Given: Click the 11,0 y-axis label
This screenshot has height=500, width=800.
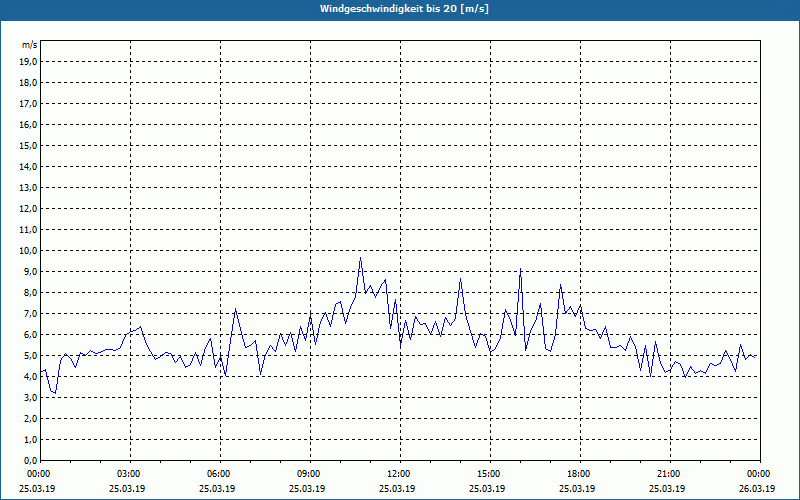Looking at the screenshot, I should point(29,230).
